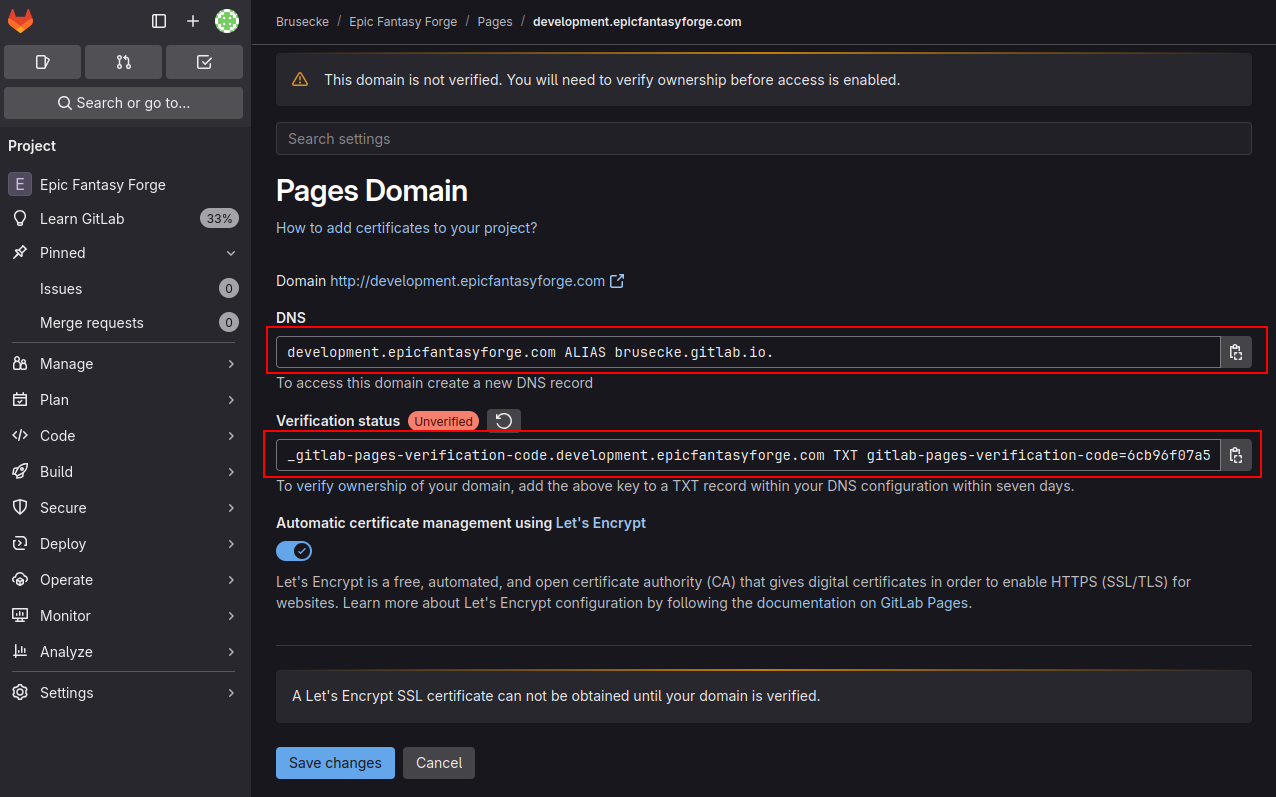Select the Pinned sidebar label
The image size is (1276, 797).
63,253
